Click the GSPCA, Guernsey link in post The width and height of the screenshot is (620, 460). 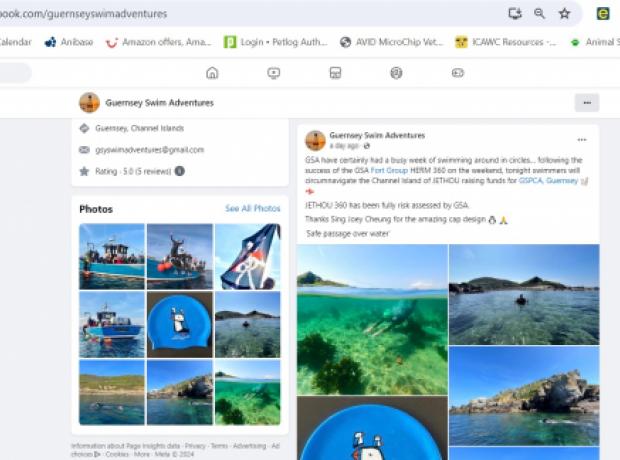[x=548, y=181]
